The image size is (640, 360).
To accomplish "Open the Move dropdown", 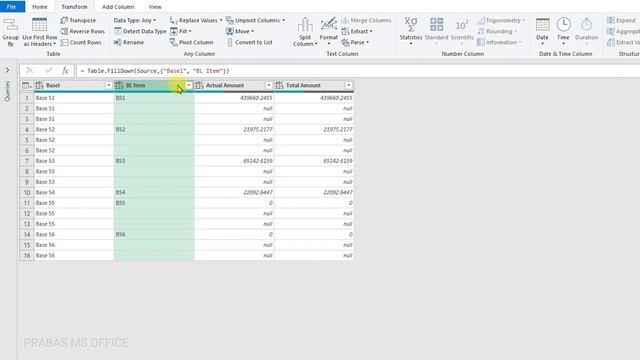I will click(x=240, y=31).
